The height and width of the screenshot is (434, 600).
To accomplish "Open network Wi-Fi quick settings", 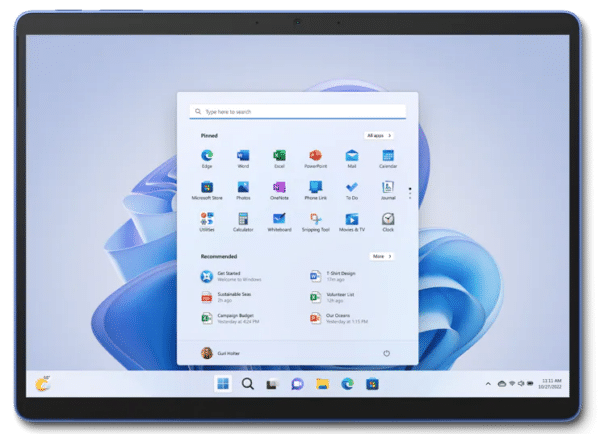I will pyautogui.click(x=512, y=383).
